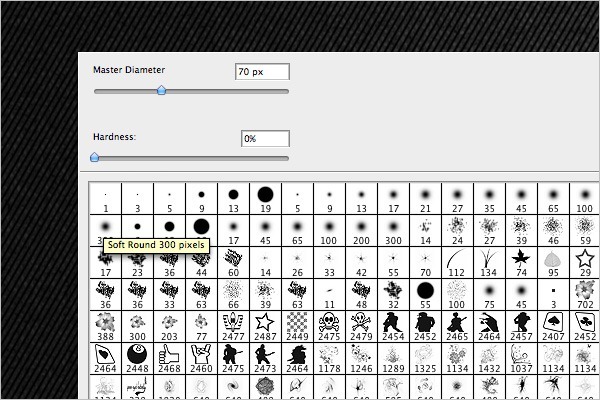600x400 pixels.
Task: Pick the floral swirl brush labeled 1246
Action: point(361,359)
